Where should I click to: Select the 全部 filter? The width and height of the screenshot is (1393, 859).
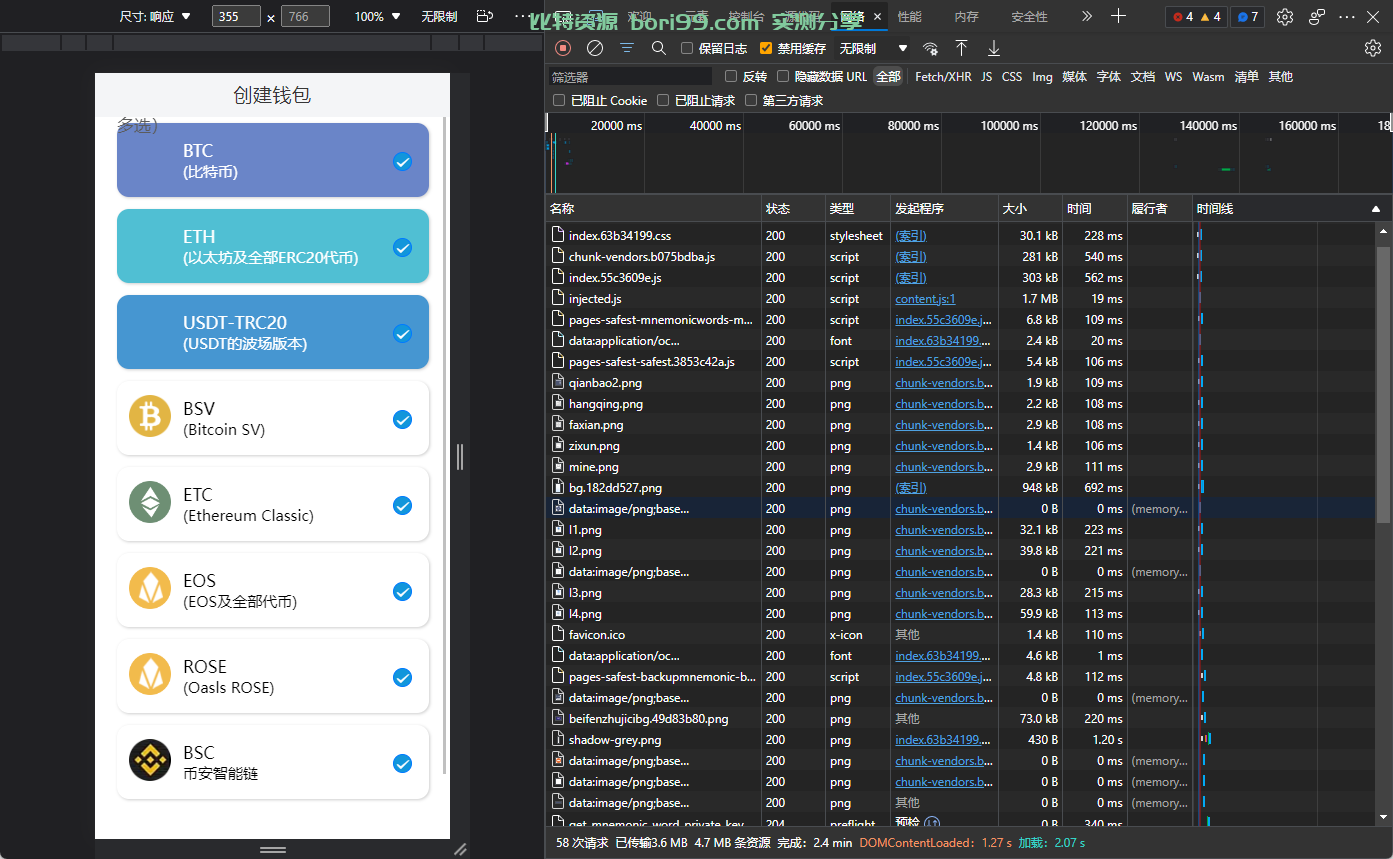tap(888, 76)
